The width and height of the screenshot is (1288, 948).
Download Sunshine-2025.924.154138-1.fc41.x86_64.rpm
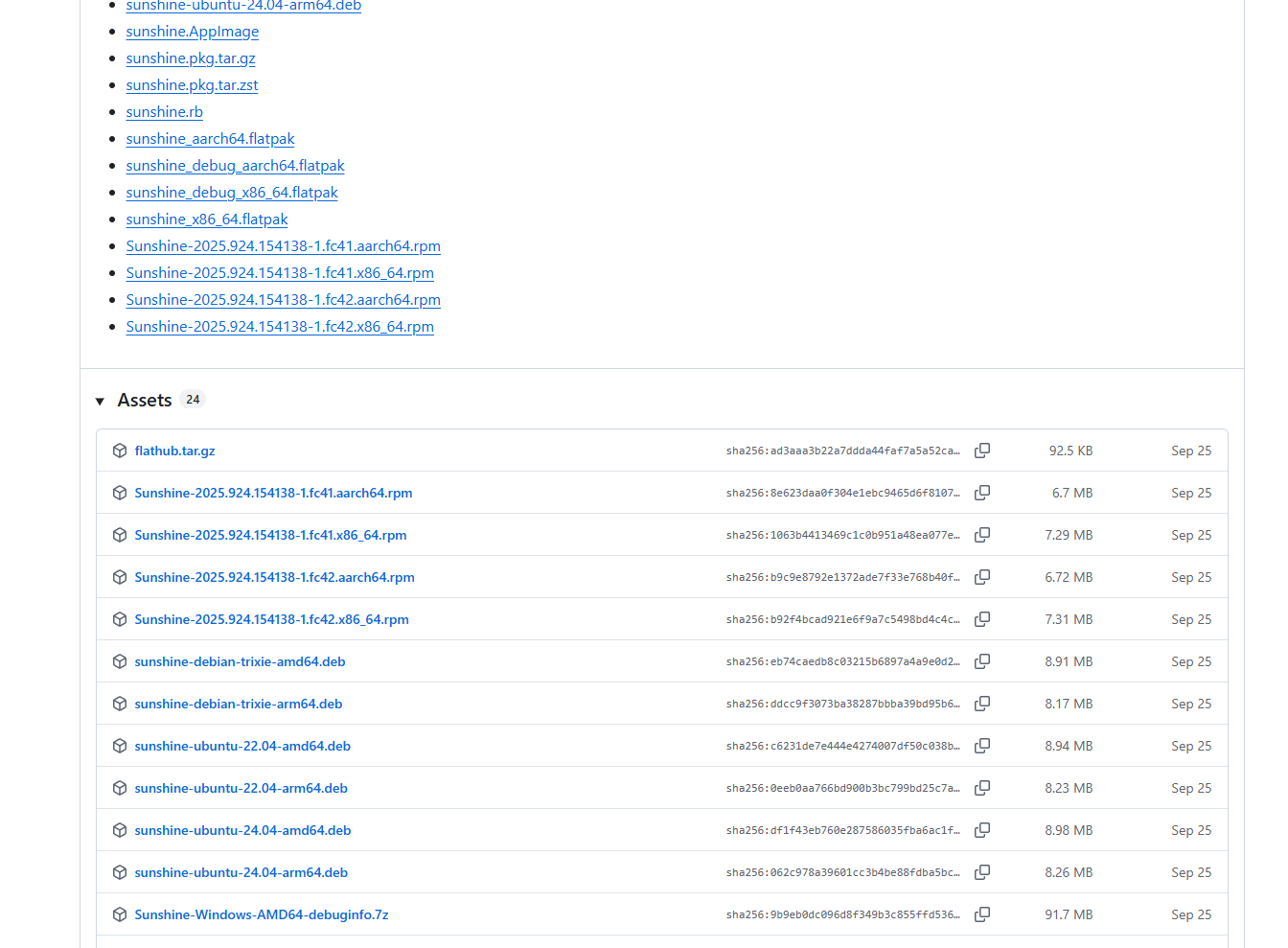pos(271,535)
